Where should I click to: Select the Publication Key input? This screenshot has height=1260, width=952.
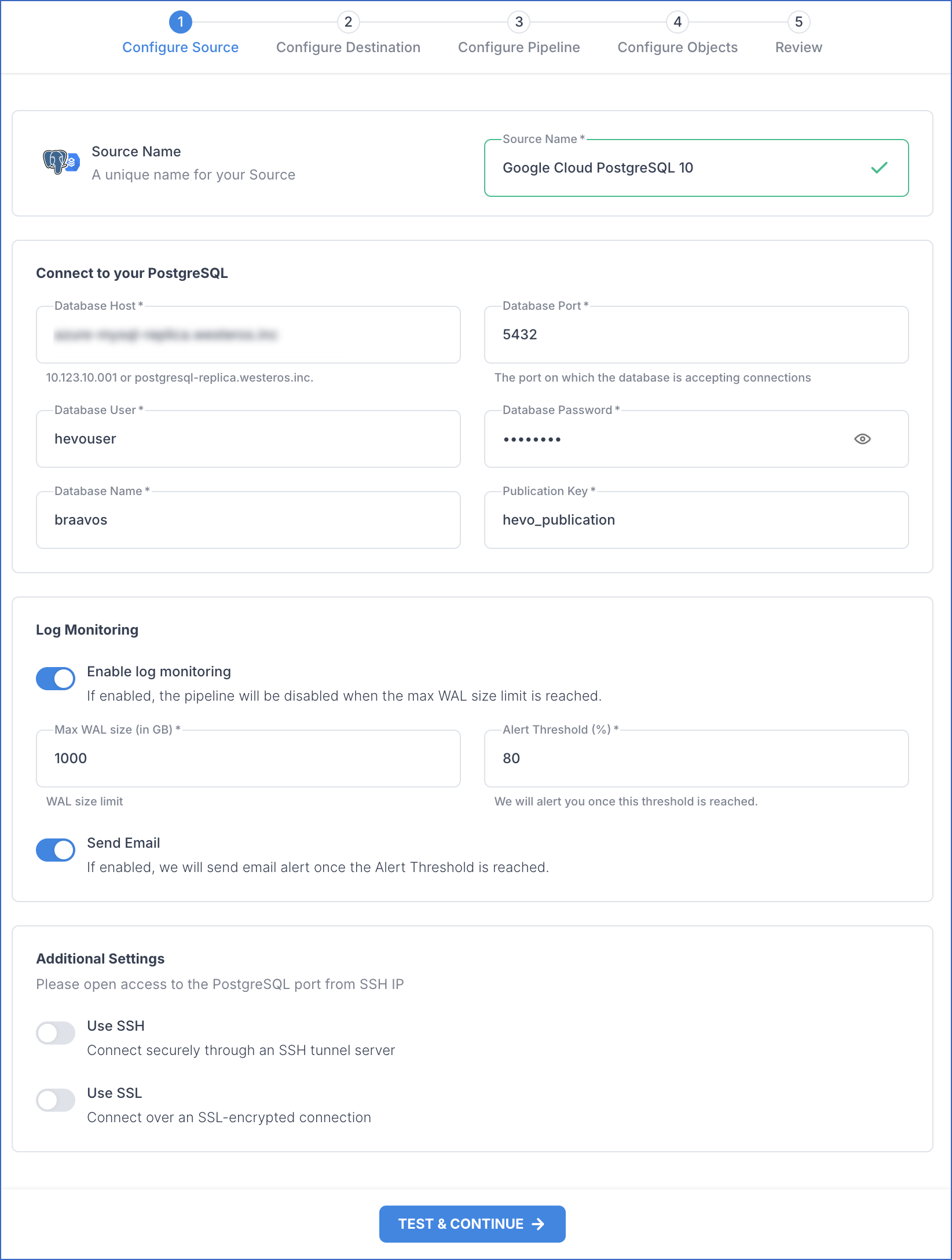[x=696, y=520]
